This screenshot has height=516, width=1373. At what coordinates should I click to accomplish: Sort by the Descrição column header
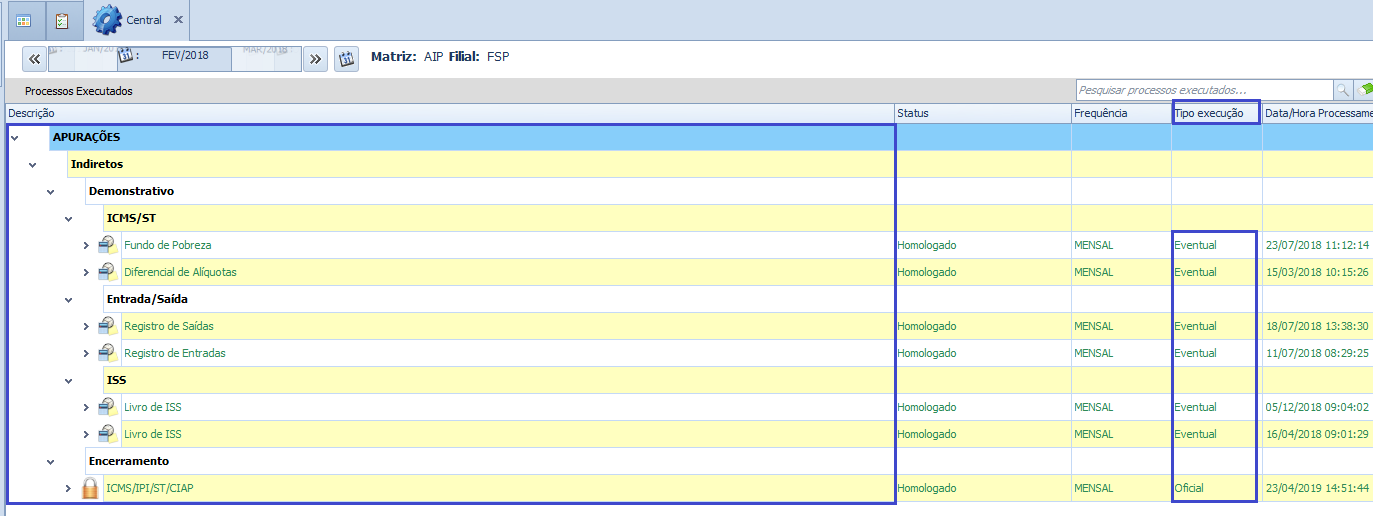[450, 113]
